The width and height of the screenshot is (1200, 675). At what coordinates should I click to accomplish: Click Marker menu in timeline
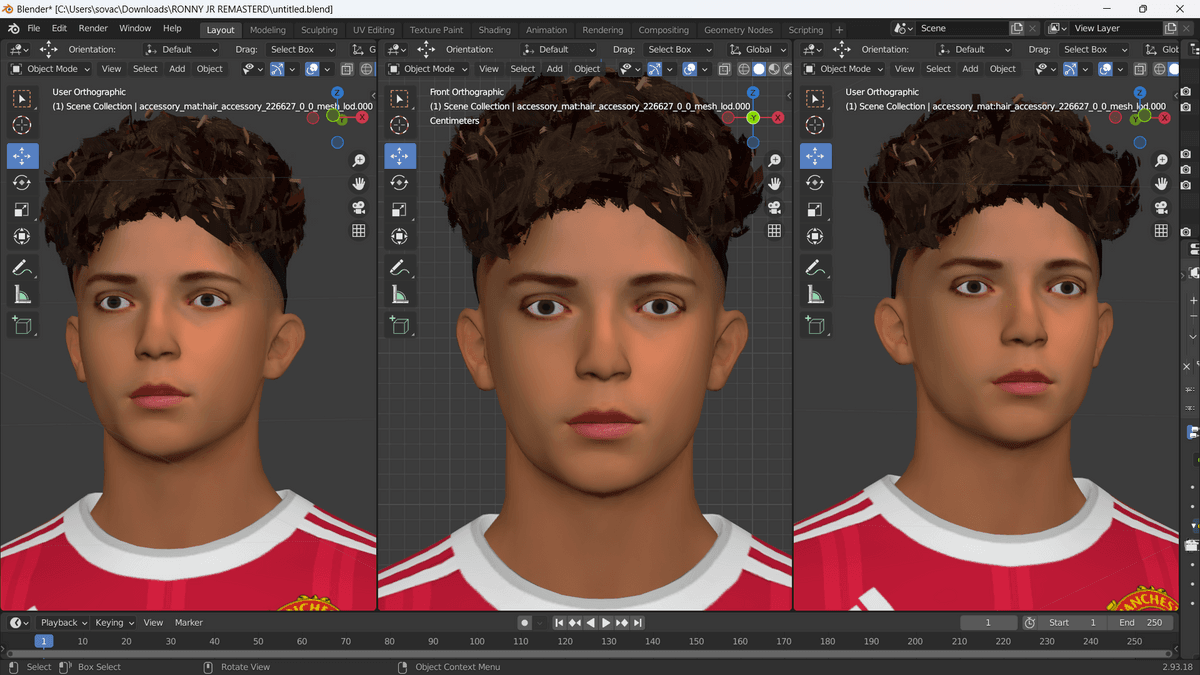point(189,623)
